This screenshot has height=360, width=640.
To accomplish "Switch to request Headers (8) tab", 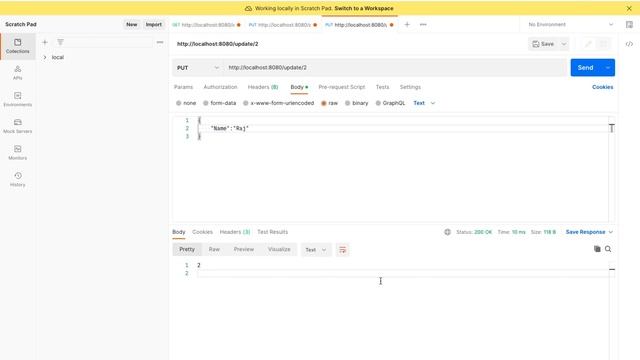I will [x=263, y=87].
